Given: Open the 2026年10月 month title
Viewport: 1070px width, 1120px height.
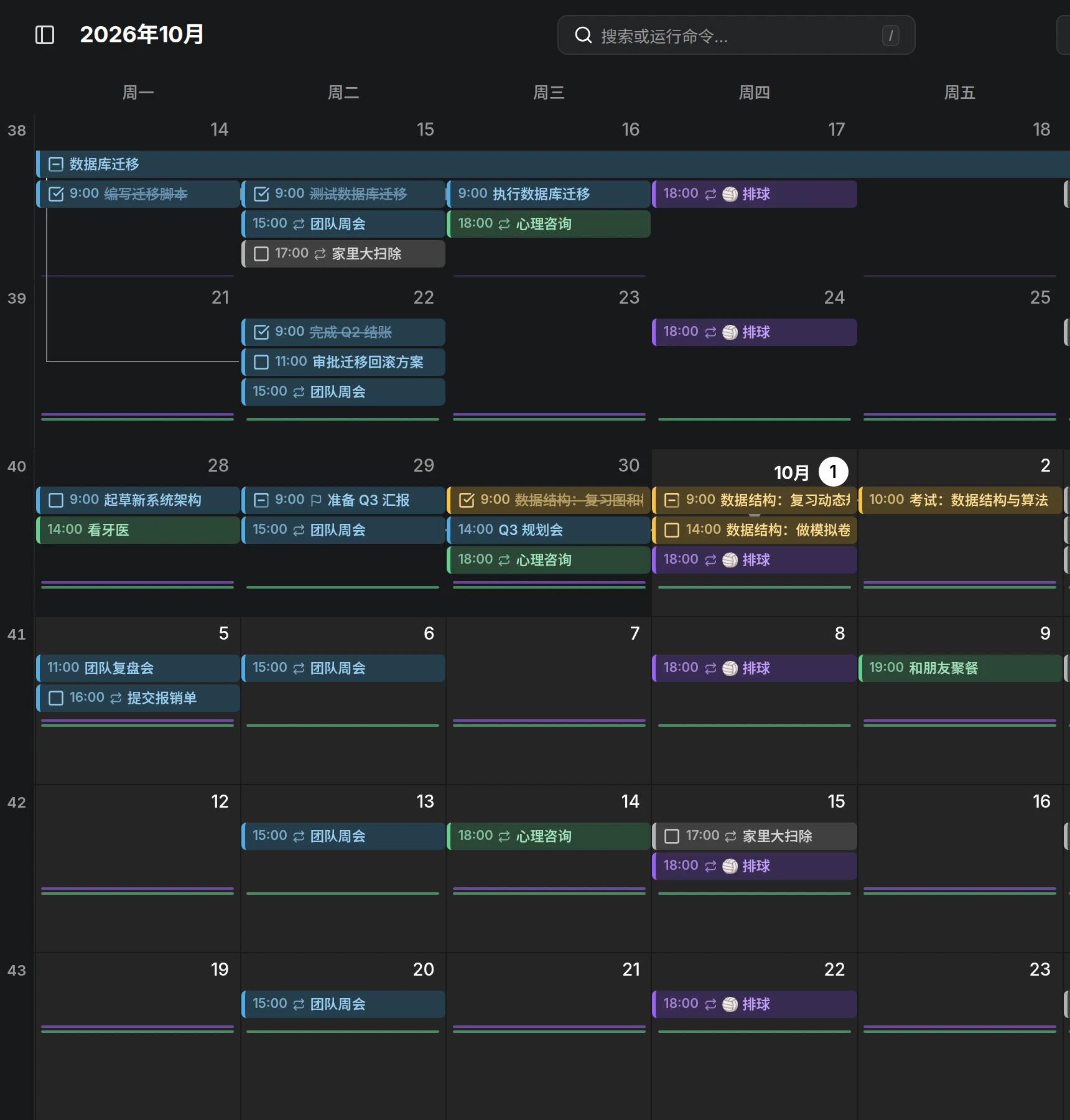Looking at the screenshot, I should tap(142, 35).
